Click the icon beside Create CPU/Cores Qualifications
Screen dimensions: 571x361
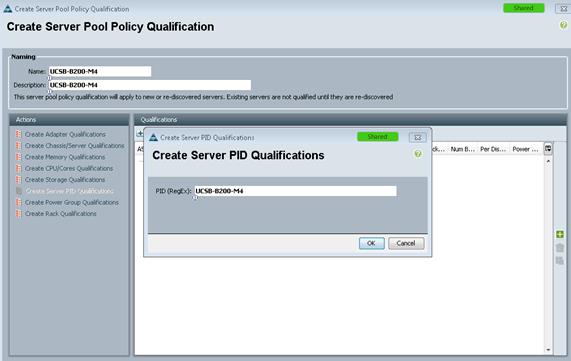click(x=19, y=168)
